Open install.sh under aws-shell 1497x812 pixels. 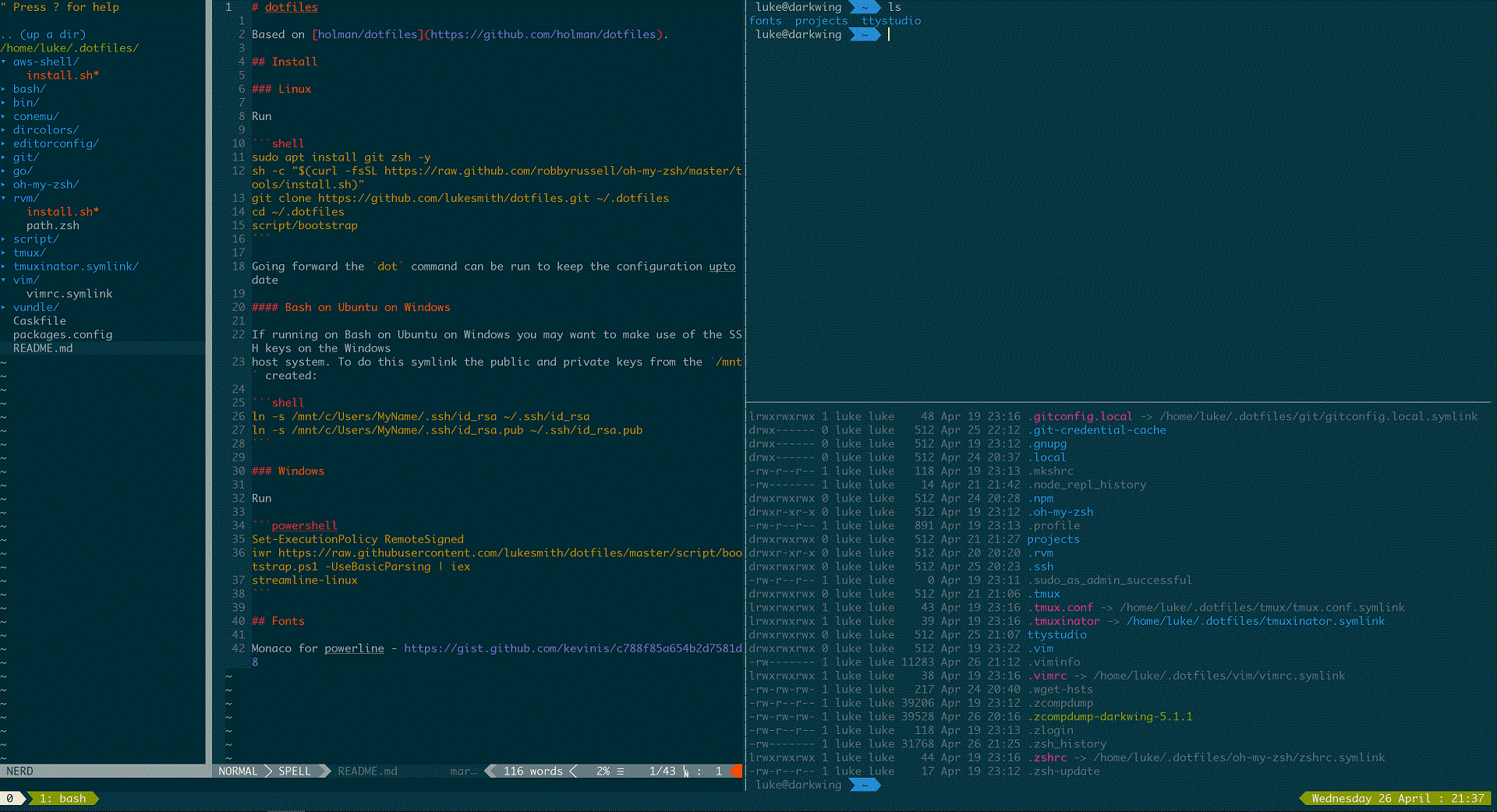click(x=62, y=75)
